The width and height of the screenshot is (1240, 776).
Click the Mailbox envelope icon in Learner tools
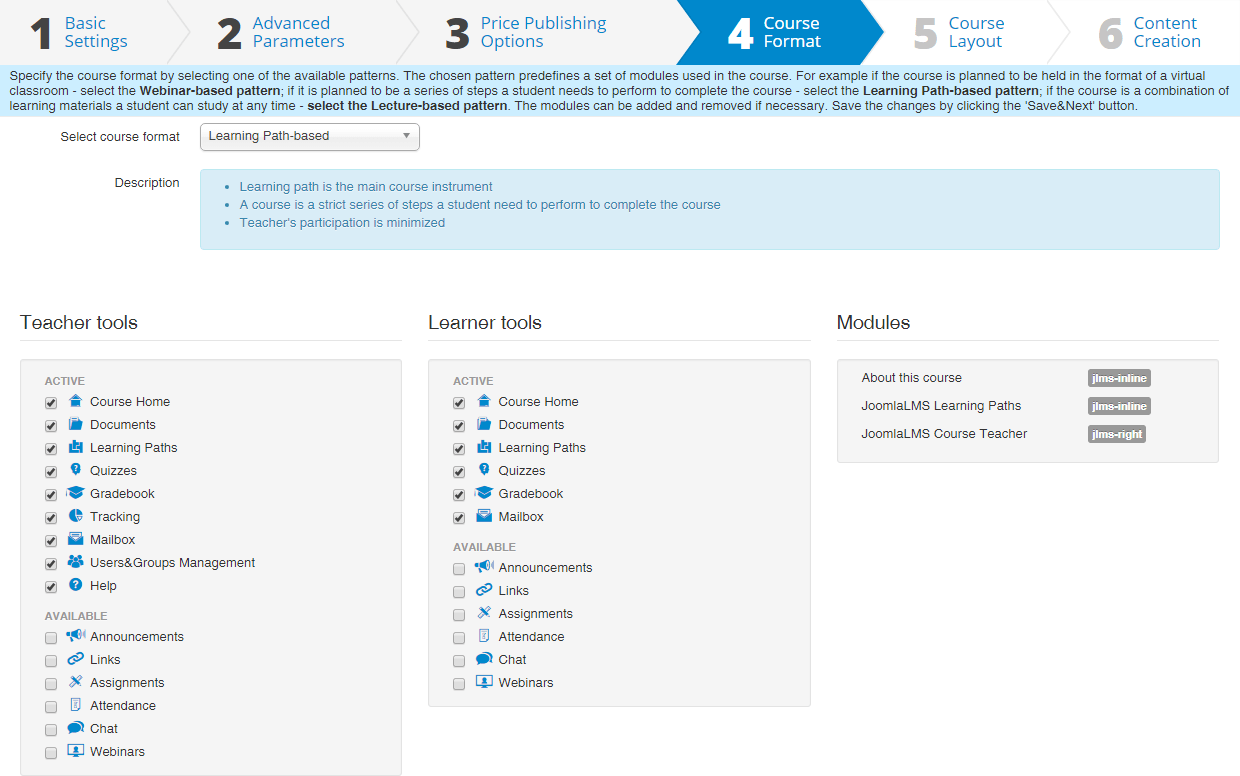click(484, 516)
